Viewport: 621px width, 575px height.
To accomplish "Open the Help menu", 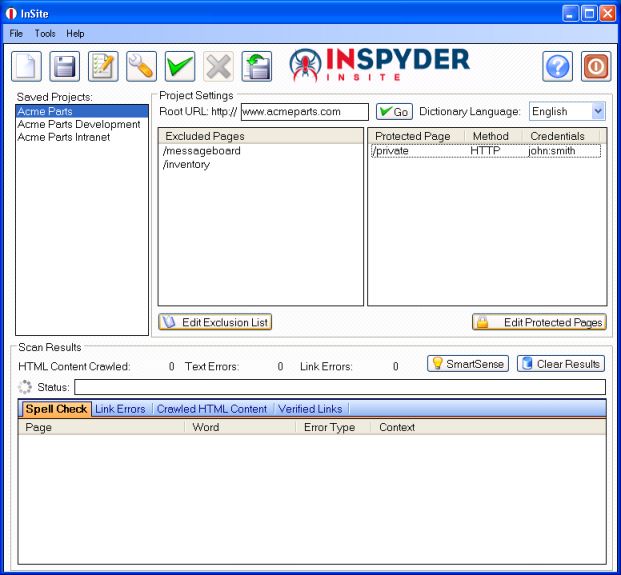I will pos(75,34).
